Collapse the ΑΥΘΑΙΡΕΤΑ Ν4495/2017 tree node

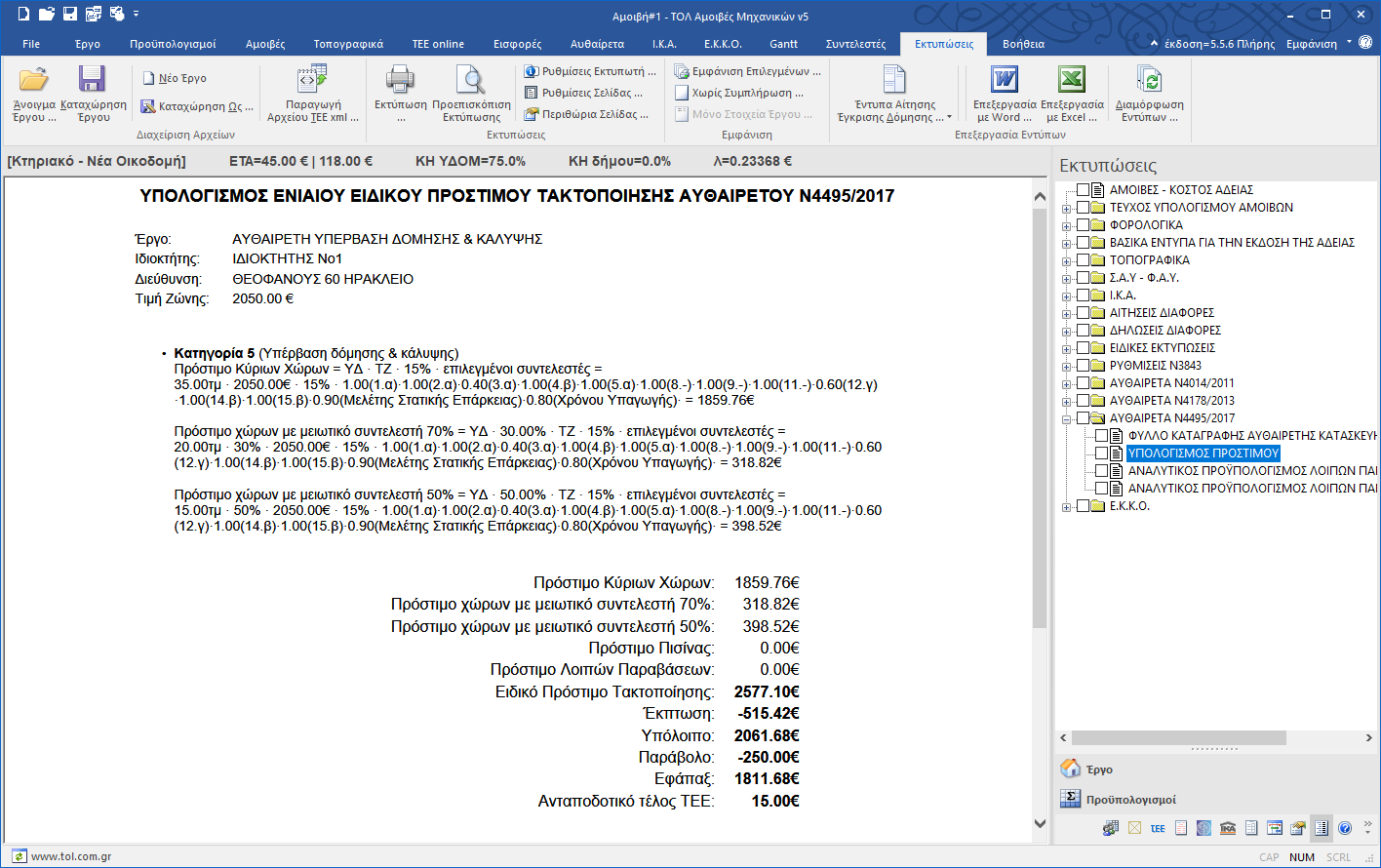click(x=1067, y=418)
